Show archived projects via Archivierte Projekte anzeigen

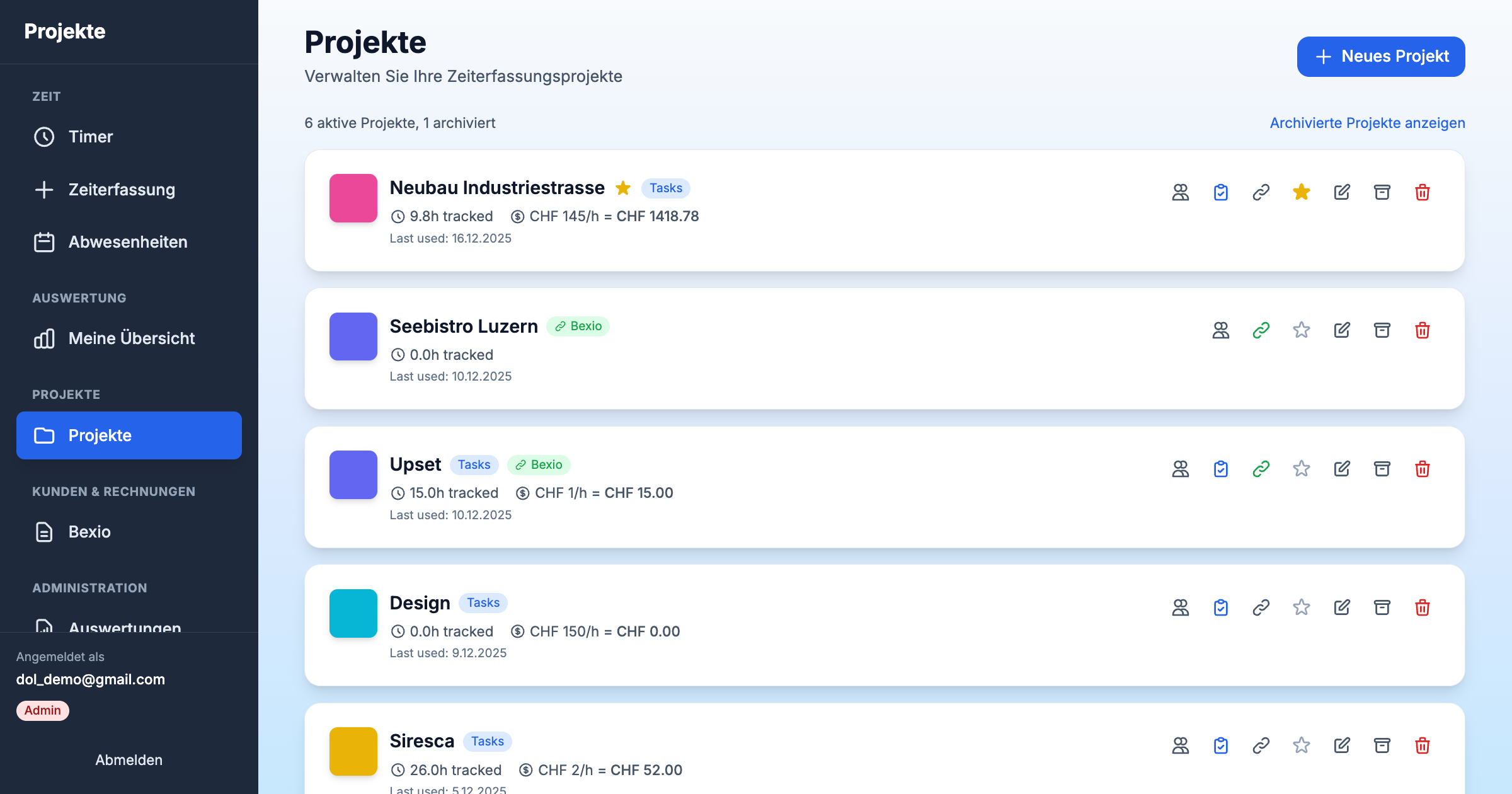[x=1366, y=123]
